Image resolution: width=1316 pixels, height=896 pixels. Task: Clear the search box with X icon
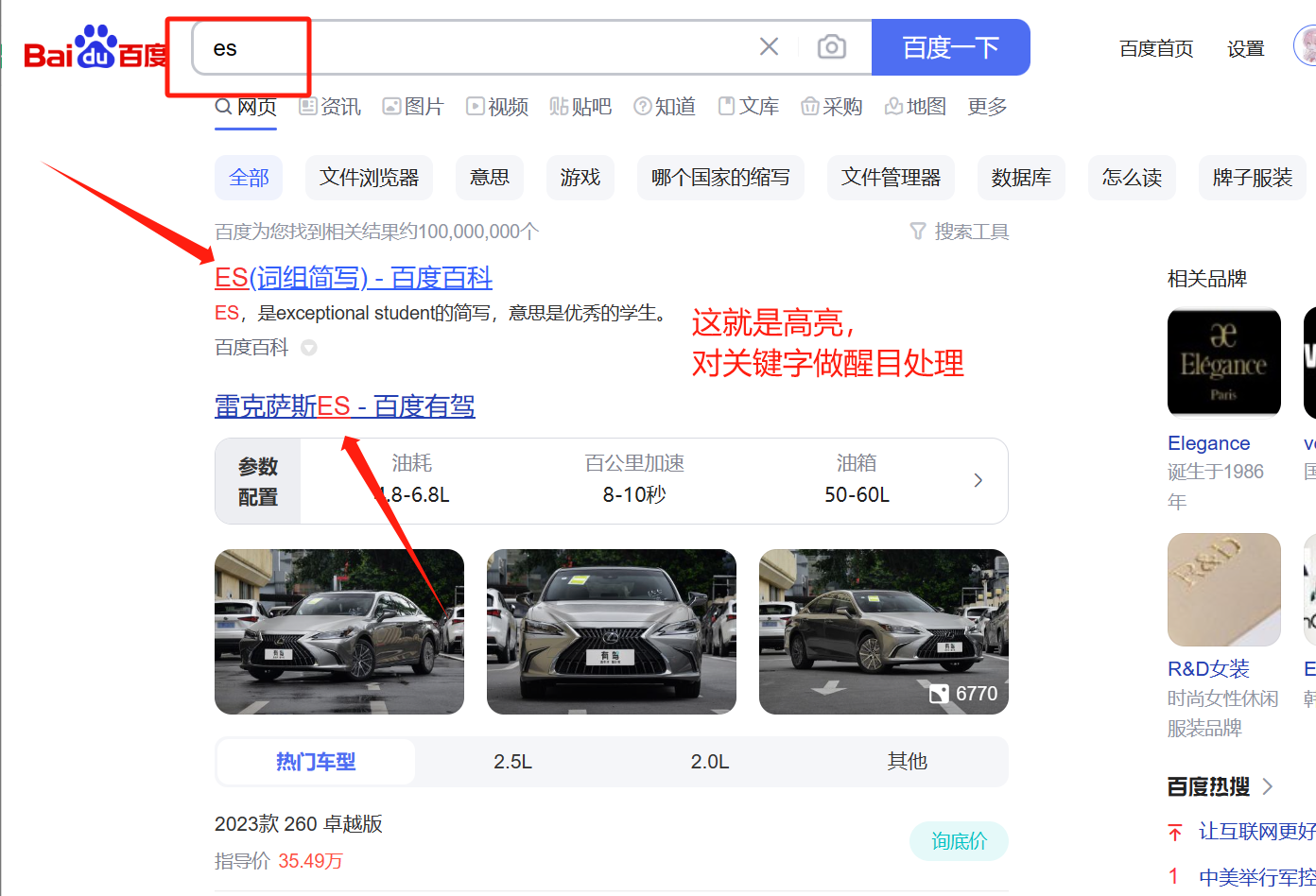click(x=770, y=46)
